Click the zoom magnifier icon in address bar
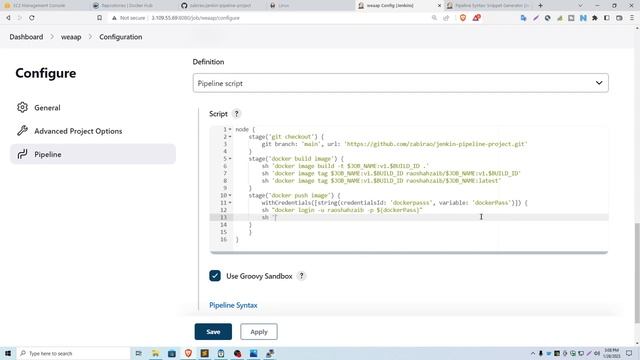The image size is (640, 360). click(434, 18)
